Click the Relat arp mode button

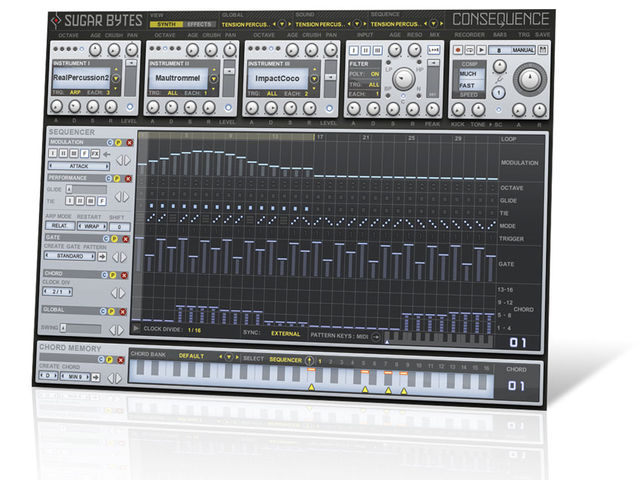pos(60,226)
